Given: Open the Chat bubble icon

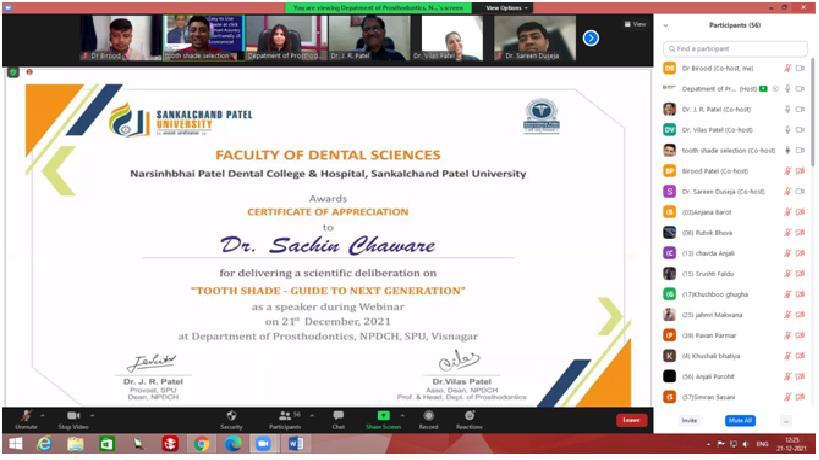Looking at the screenshot, I should pyautogui.click(x=338, y=416).
